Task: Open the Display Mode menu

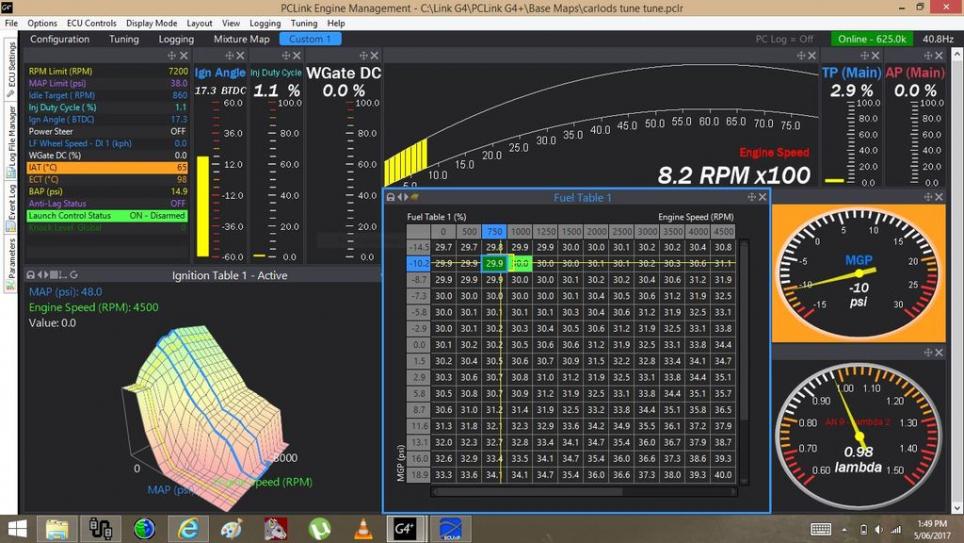Action: [x=151, y=23]
